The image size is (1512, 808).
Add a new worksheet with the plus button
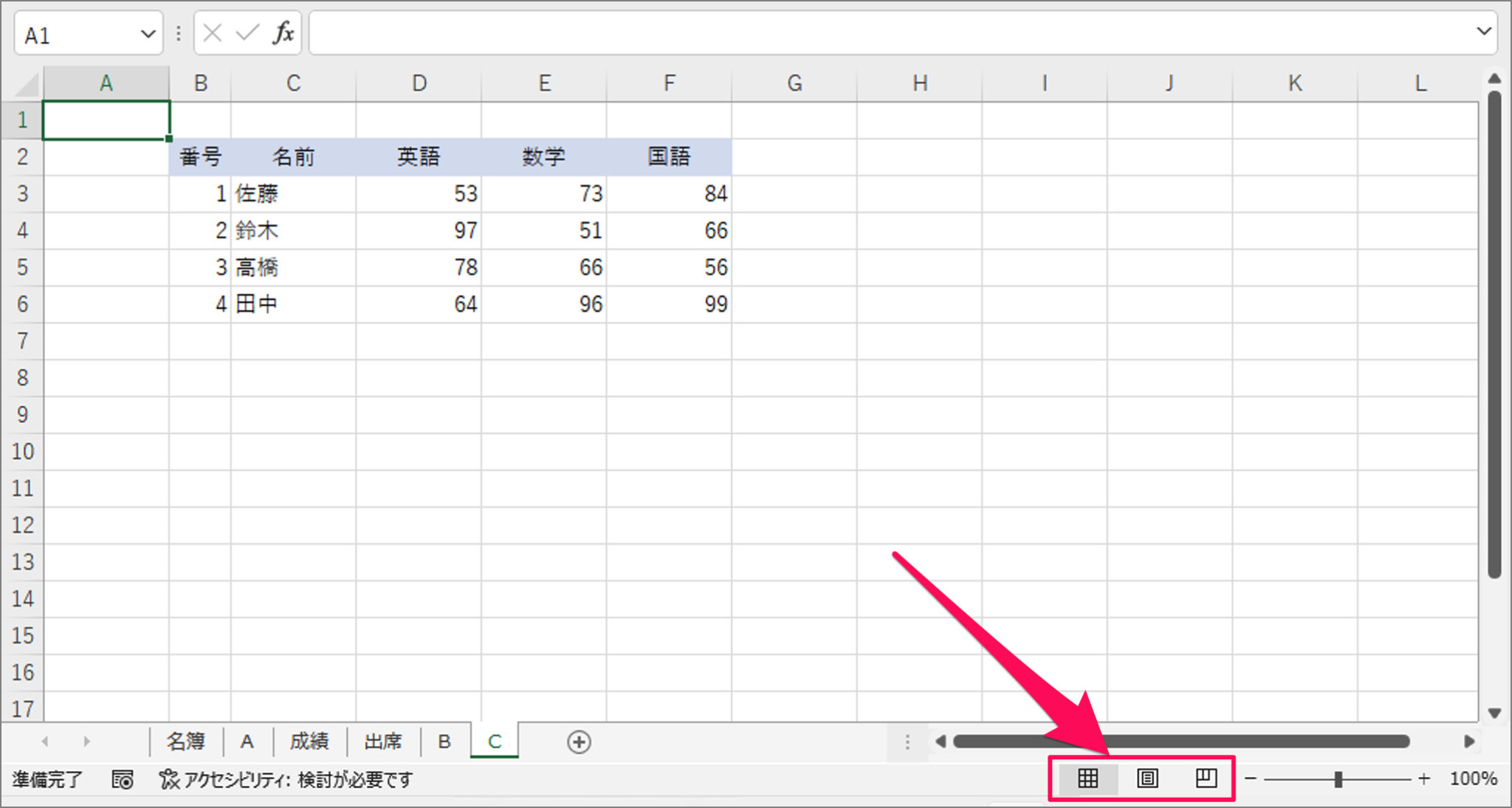pos(579,742)
